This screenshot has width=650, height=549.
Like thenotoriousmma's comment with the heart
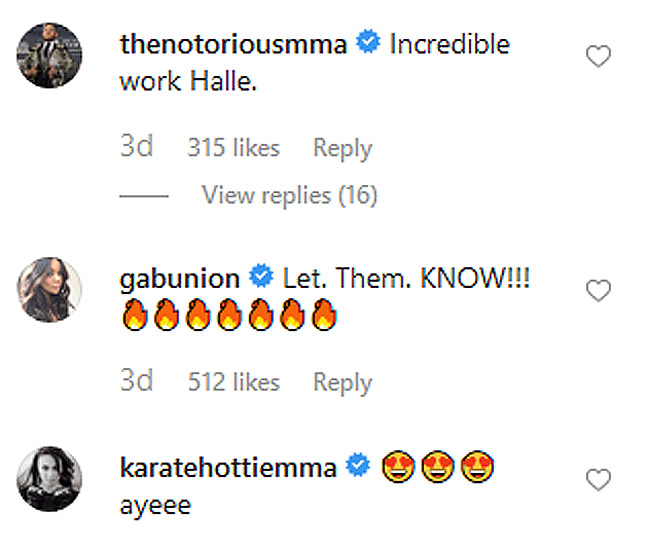(598, 58)
